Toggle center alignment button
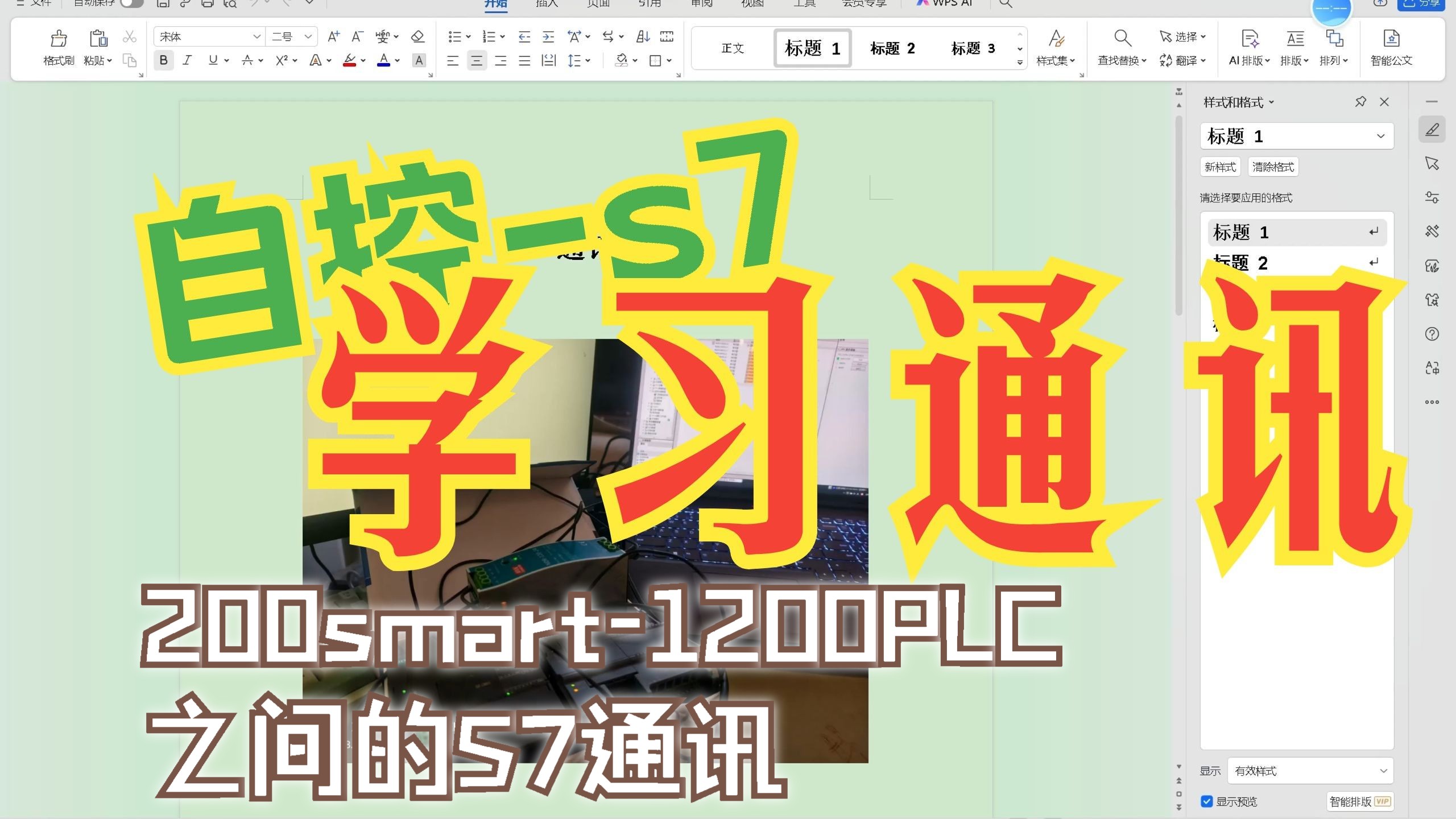This screenshot has height=819, width=1456. pyautogui.click(x=477, y=60)
